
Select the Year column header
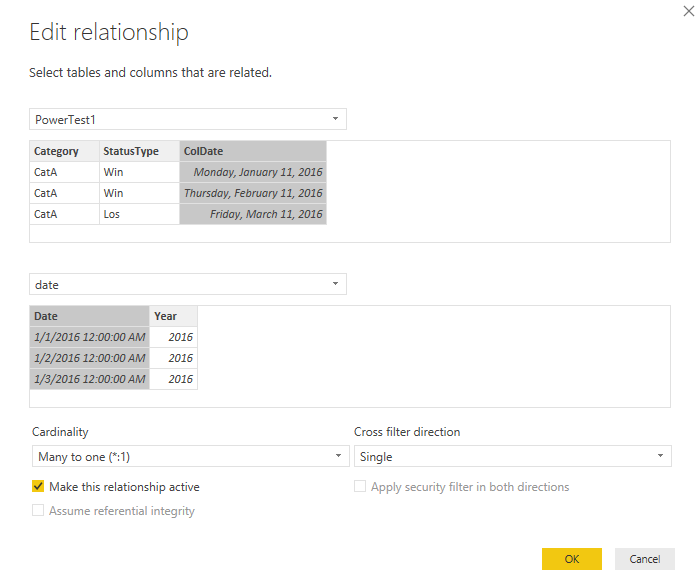coord(173,316)
